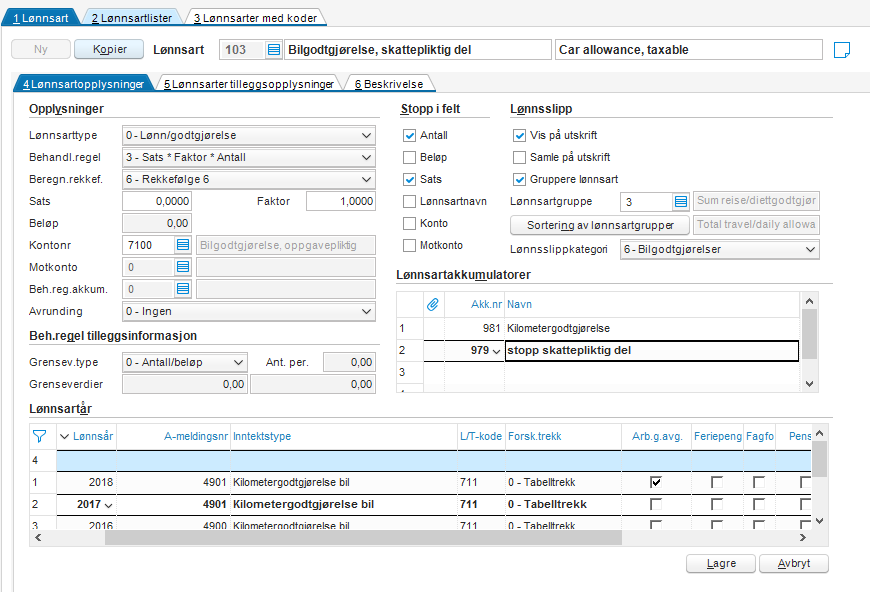Open the Lønnsår column header chevron
Image resolution: width=870 pixels, height=592 pixels.
point(64,437)
